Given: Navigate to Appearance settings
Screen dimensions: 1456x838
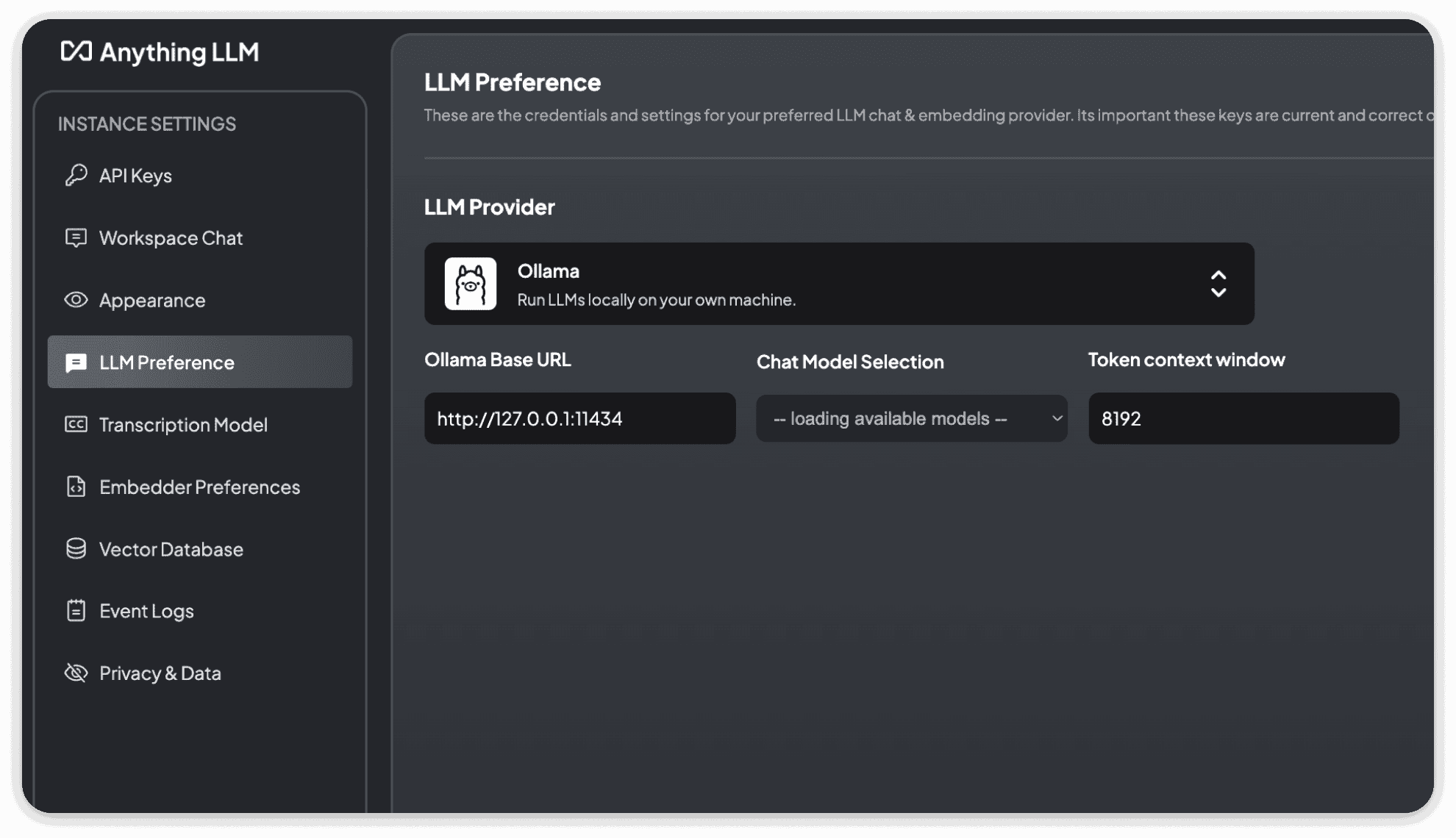Looking at the screenshot, I should pyautogui.click(x=152, y=299).
